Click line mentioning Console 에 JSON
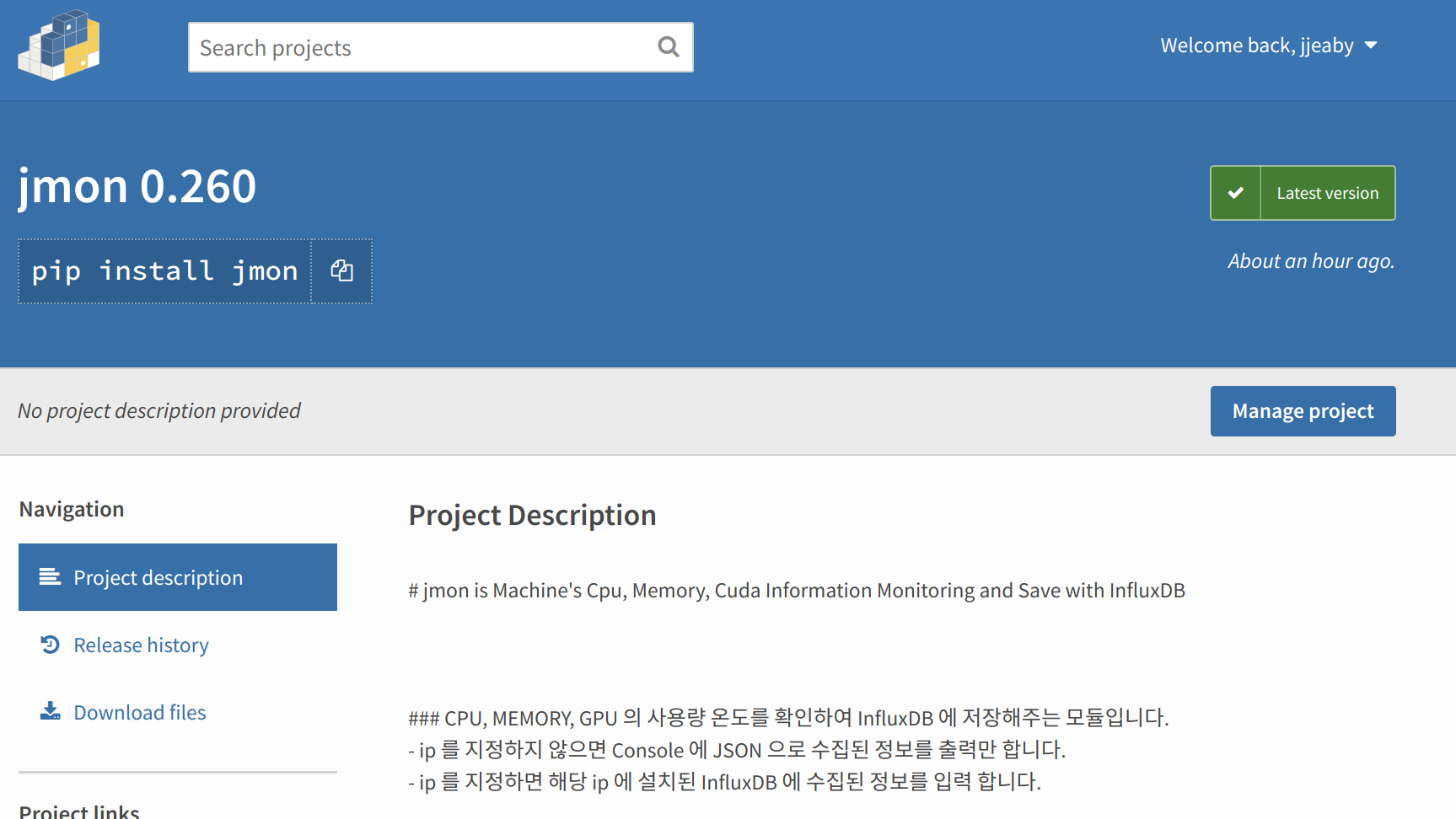 point(737,750)
